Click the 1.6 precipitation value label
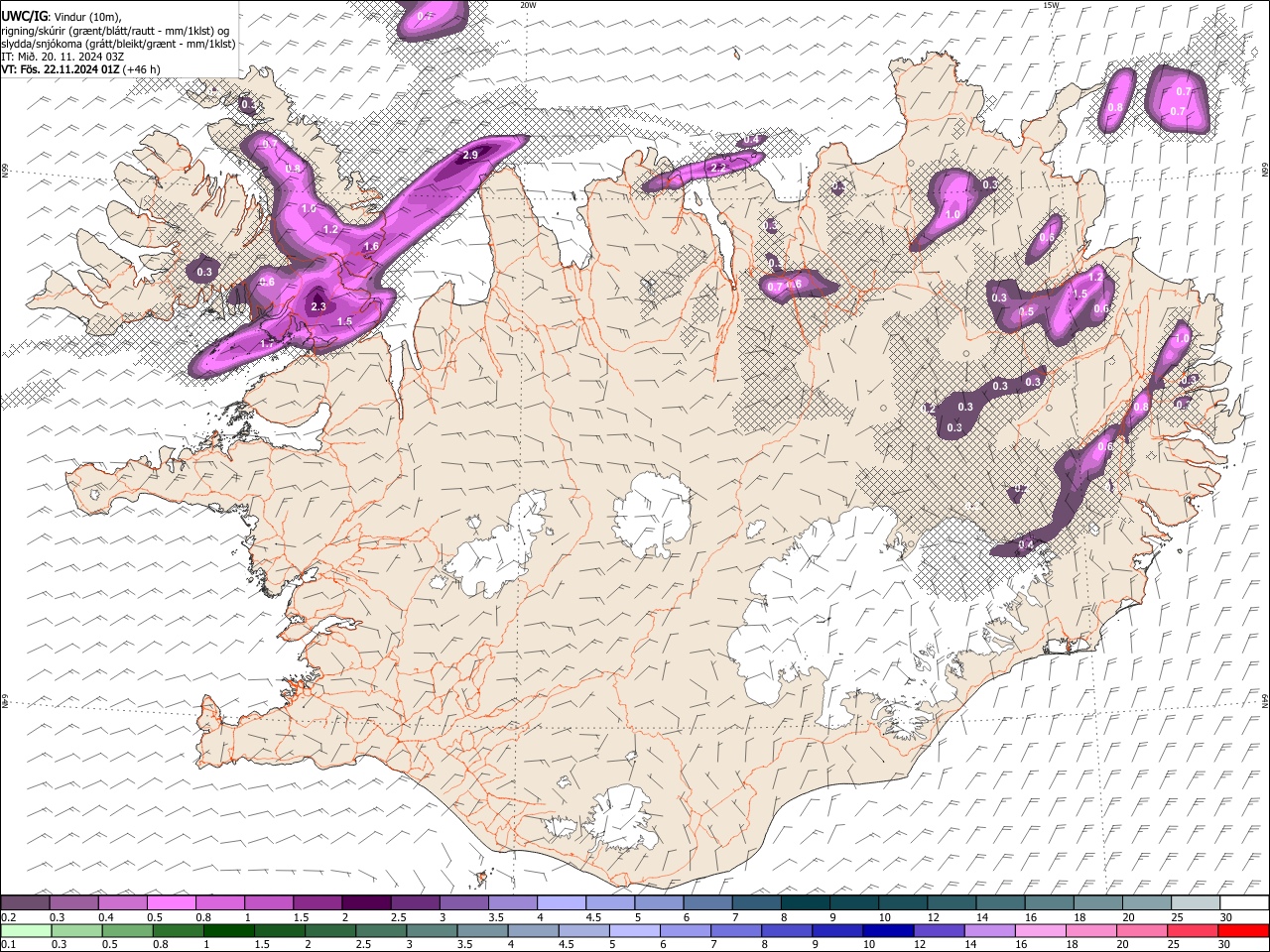 click(x=372, y=247)
